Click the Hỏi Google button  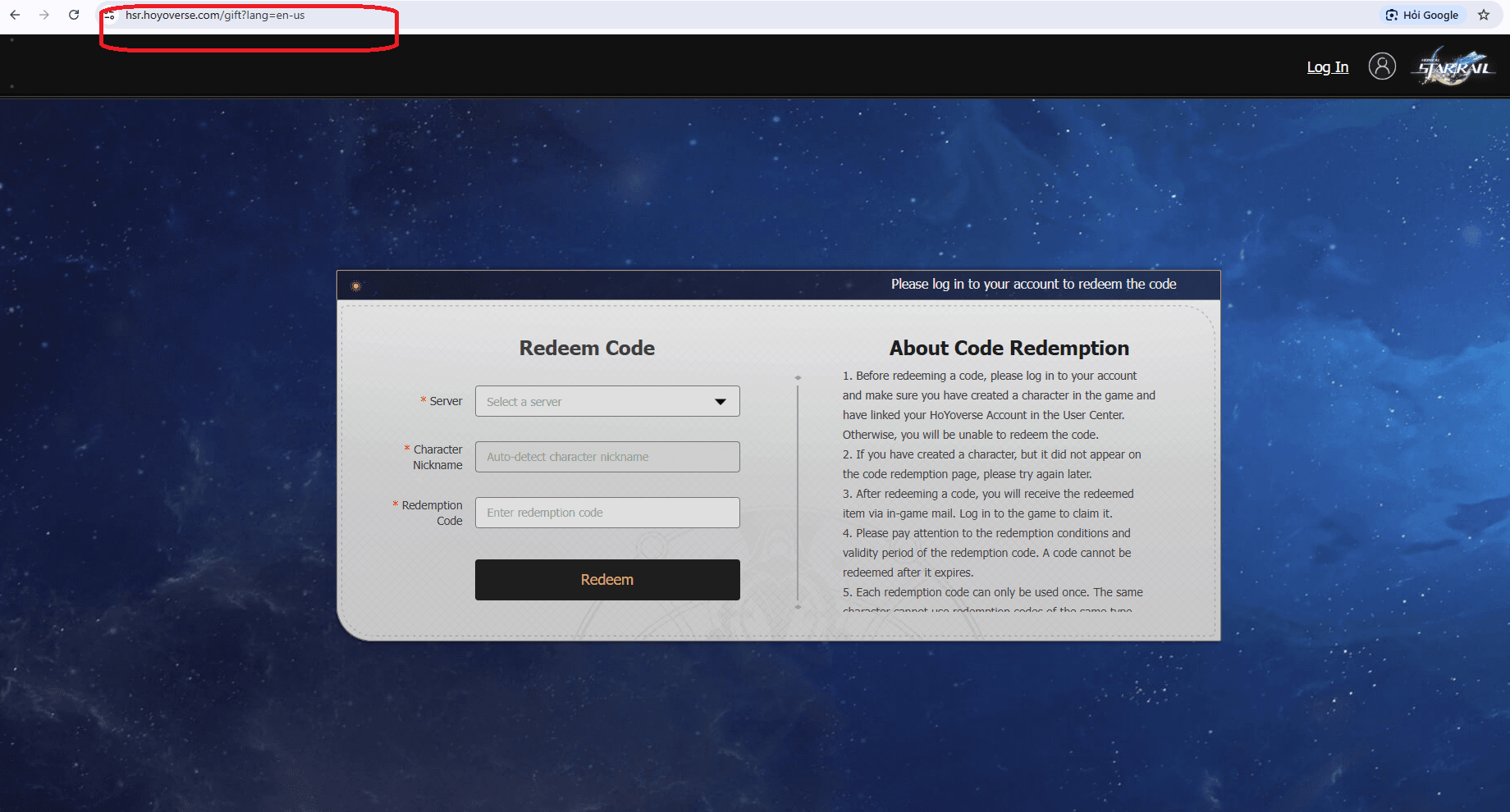(1422, 15)
